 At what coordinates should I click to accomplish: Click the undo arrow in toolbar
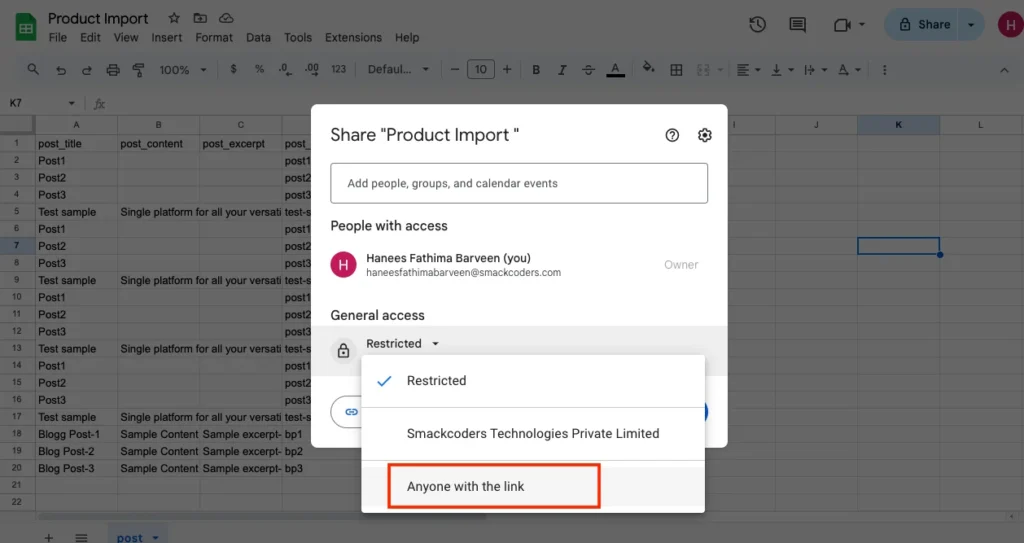(x=62, y=70)
